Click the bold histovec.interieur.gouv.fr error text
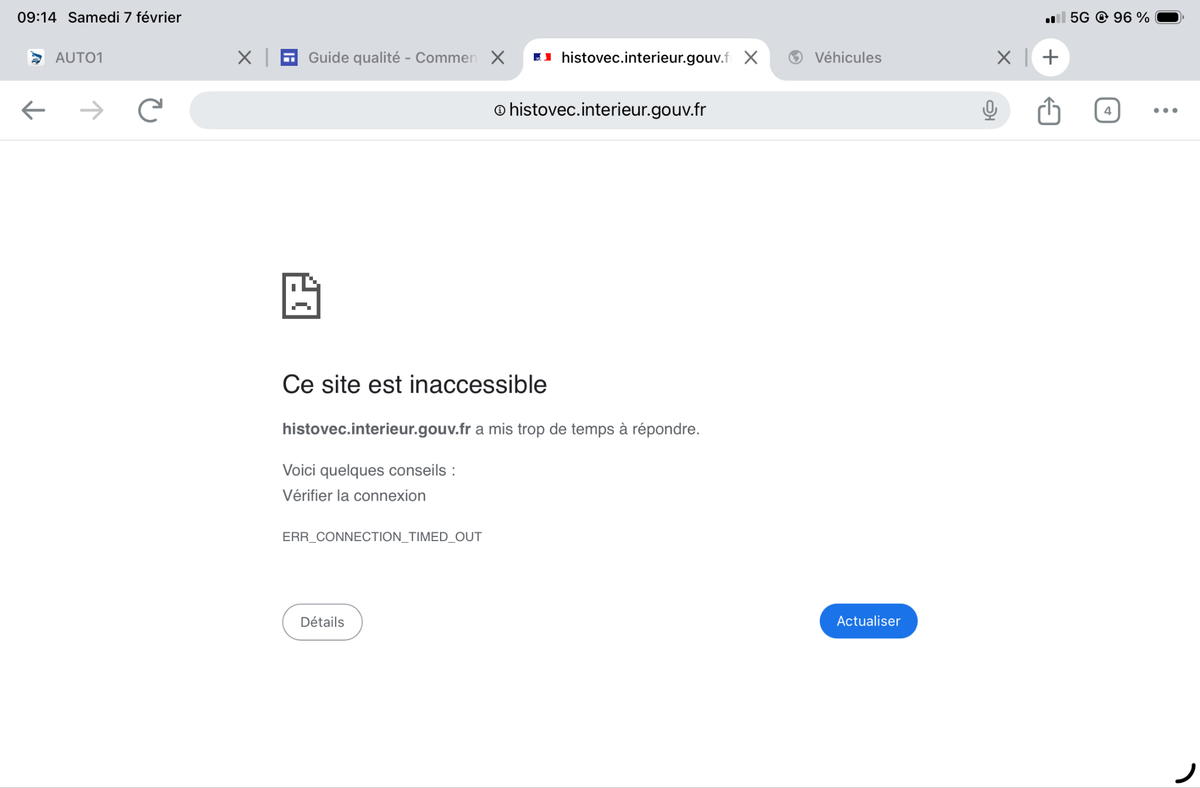Image resolution: width=1200 pixels, height=788 pixels. (x=377, y=429)
